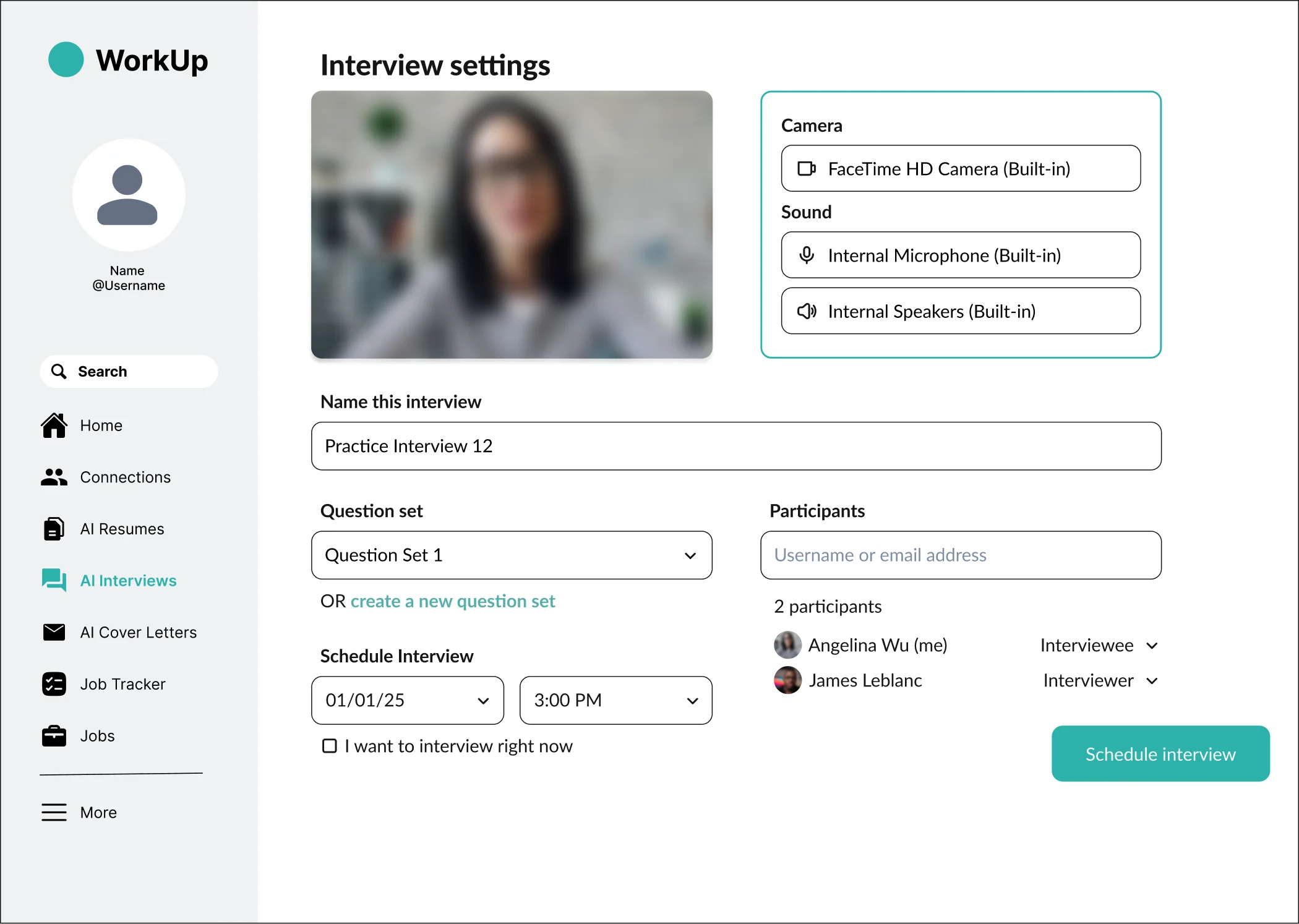Click the search magnifier icon

coord(59,371)
